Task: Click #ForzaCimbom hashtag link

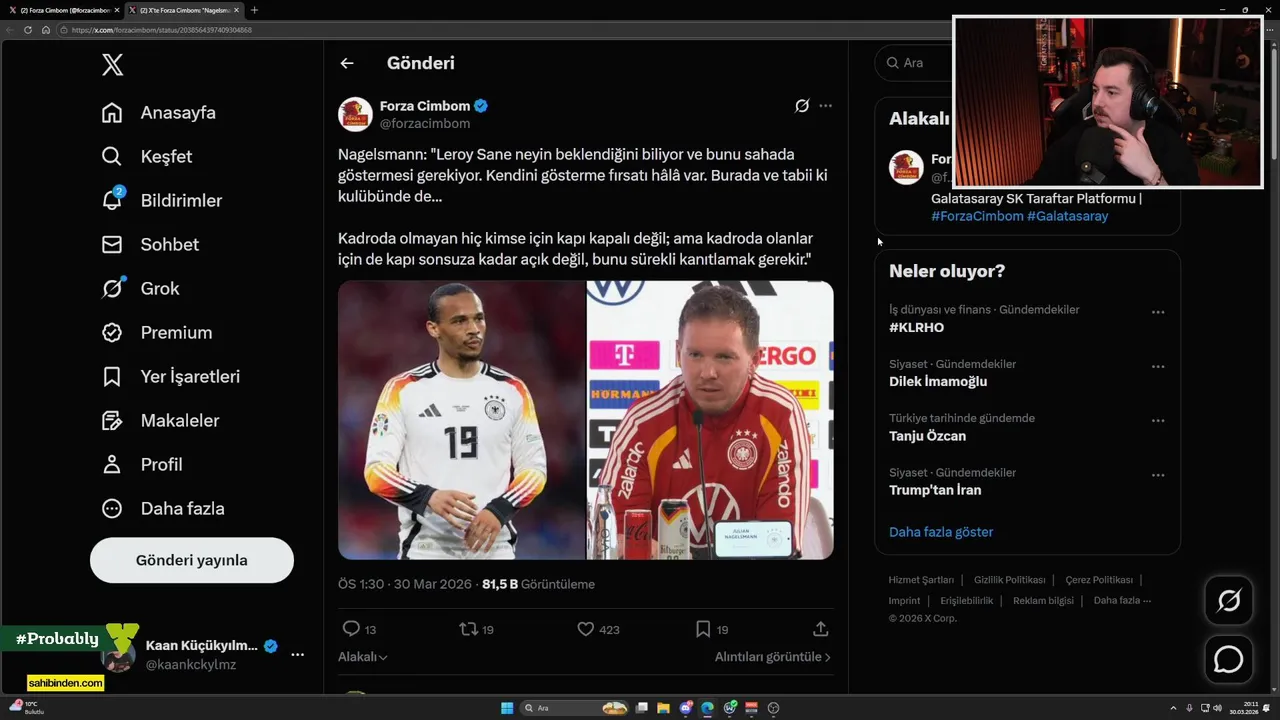Action: [977, 216]
